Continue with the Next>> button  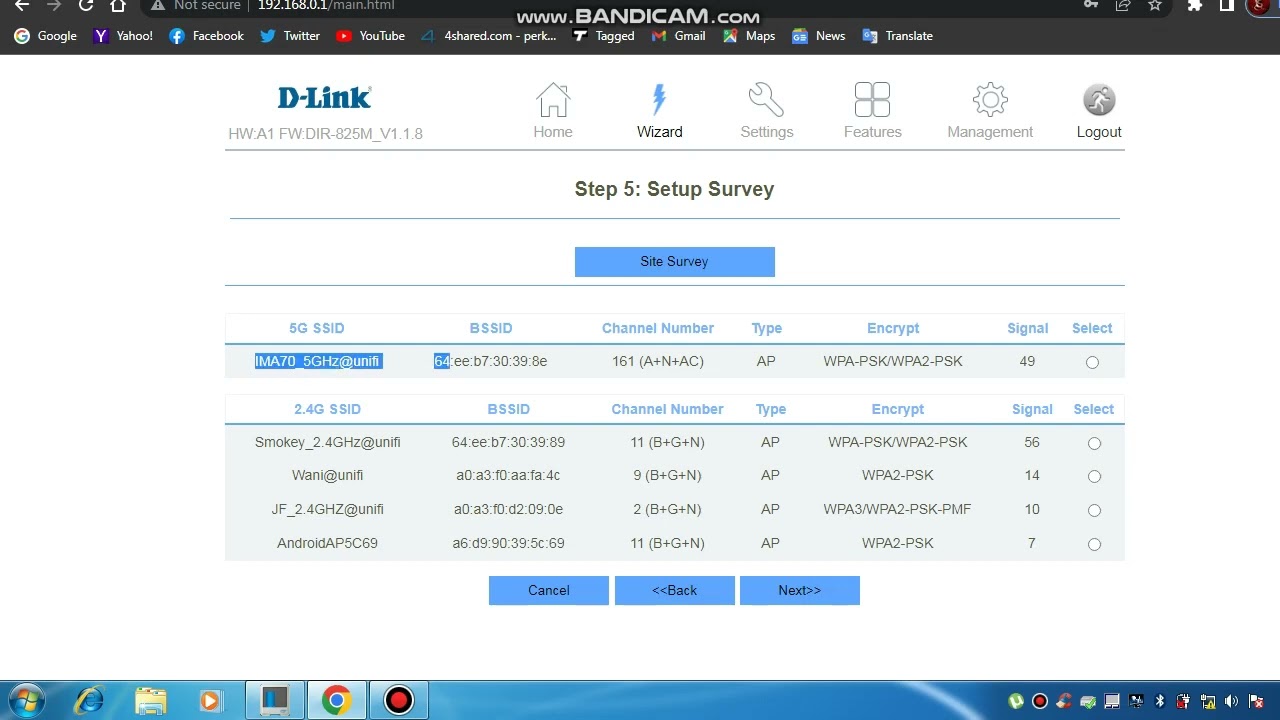click(x=799, y=590)
